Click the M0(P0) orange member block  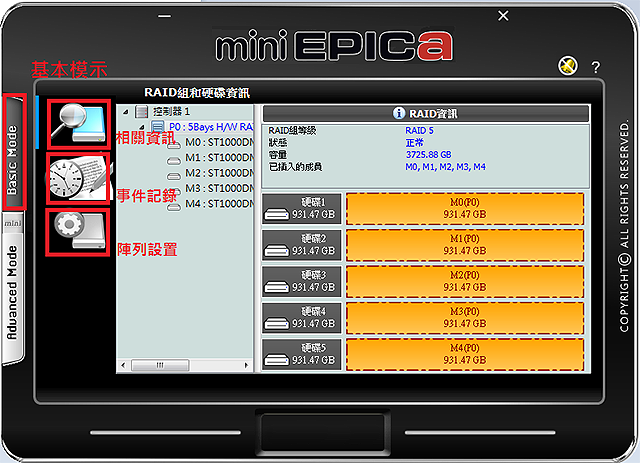465,209
